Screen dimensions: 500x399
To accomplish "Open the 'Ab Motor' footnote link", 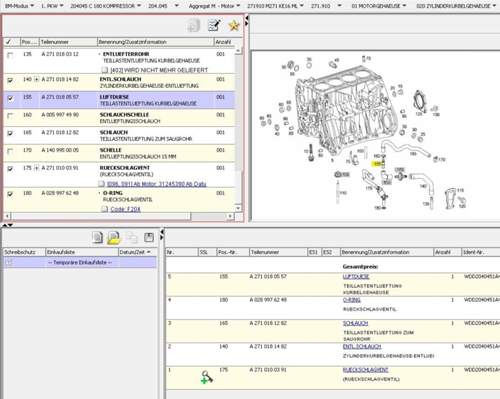I will tap(156, 184).
